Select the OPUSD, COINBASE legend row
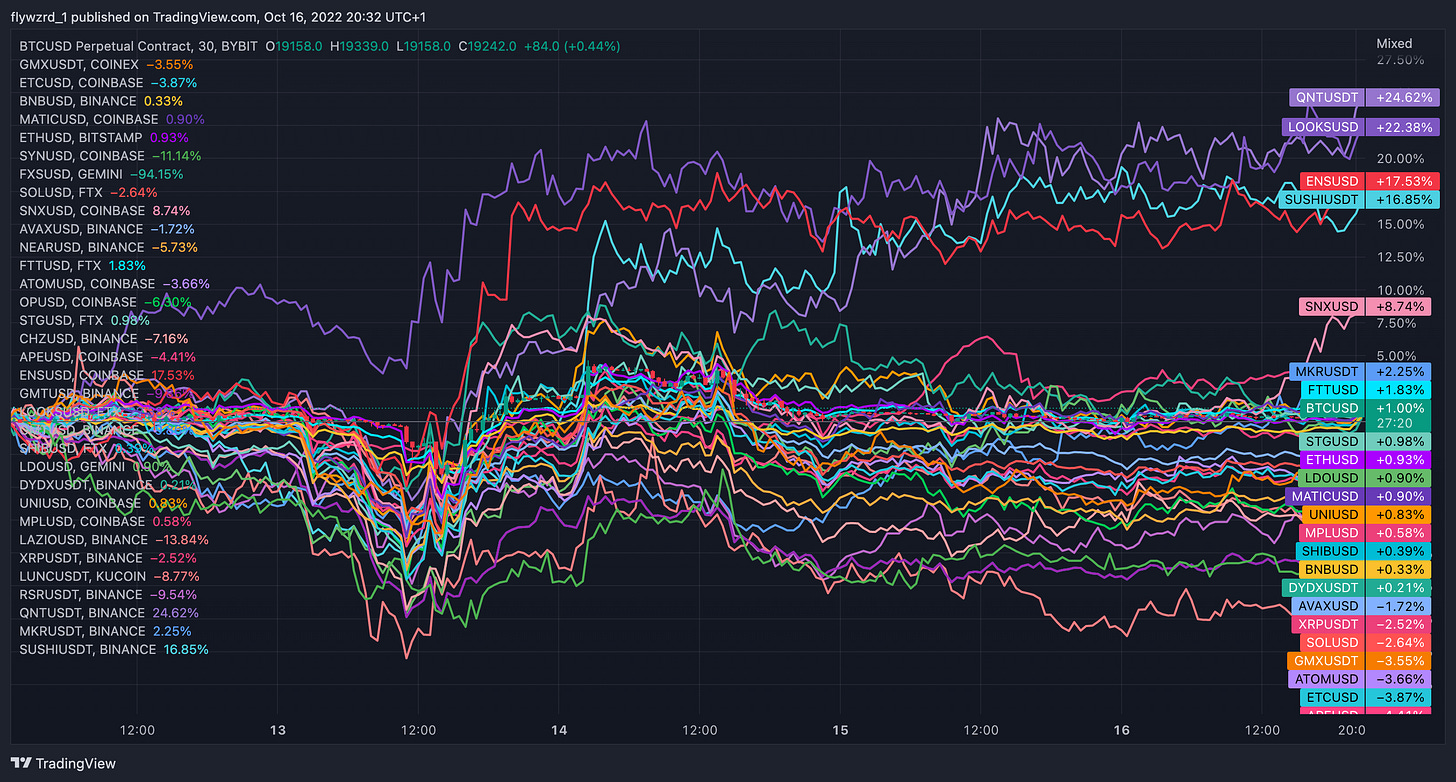 [x=105, y=302]
